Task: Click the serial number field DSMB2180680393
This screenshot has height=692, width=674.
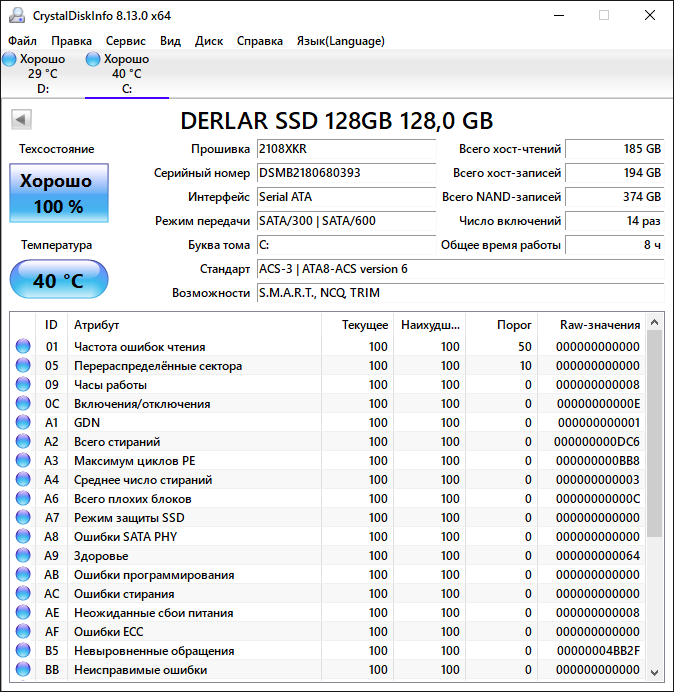Action: pyautogui.click(x=346, y=173)
